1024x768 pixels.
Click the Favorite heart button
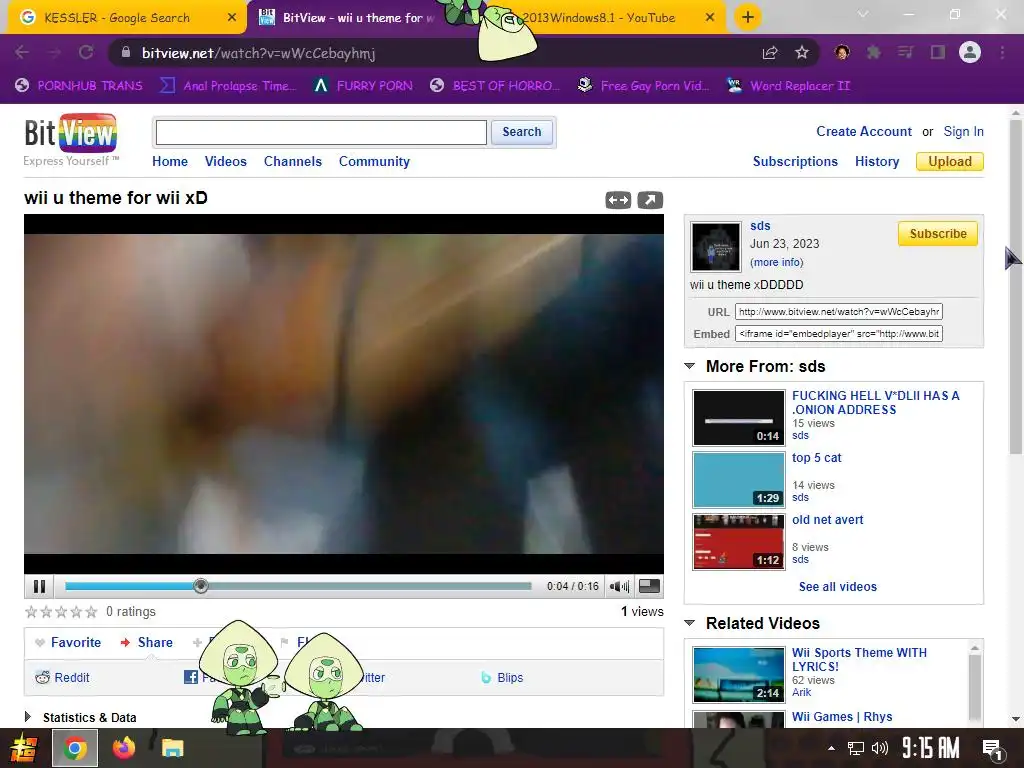pyautogui.click(x=68, y=643)
